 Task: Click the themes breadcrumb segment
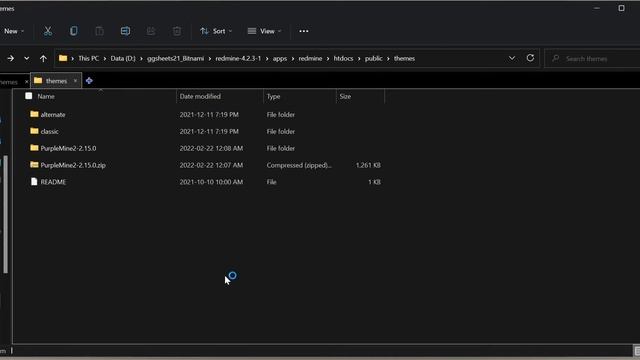click(x=404, y=58)
